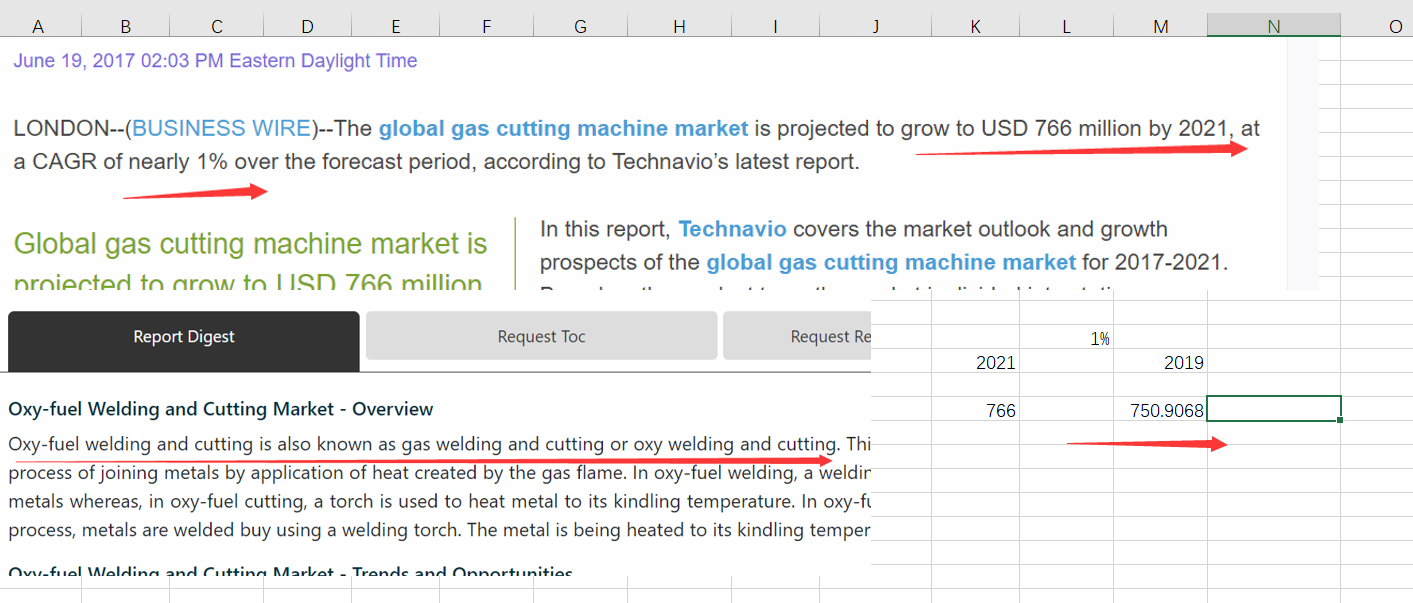Click paragraph line starting 'Oxy-fuel welding and cutting is also'
1413x603 pixels.
coord(440,444)
